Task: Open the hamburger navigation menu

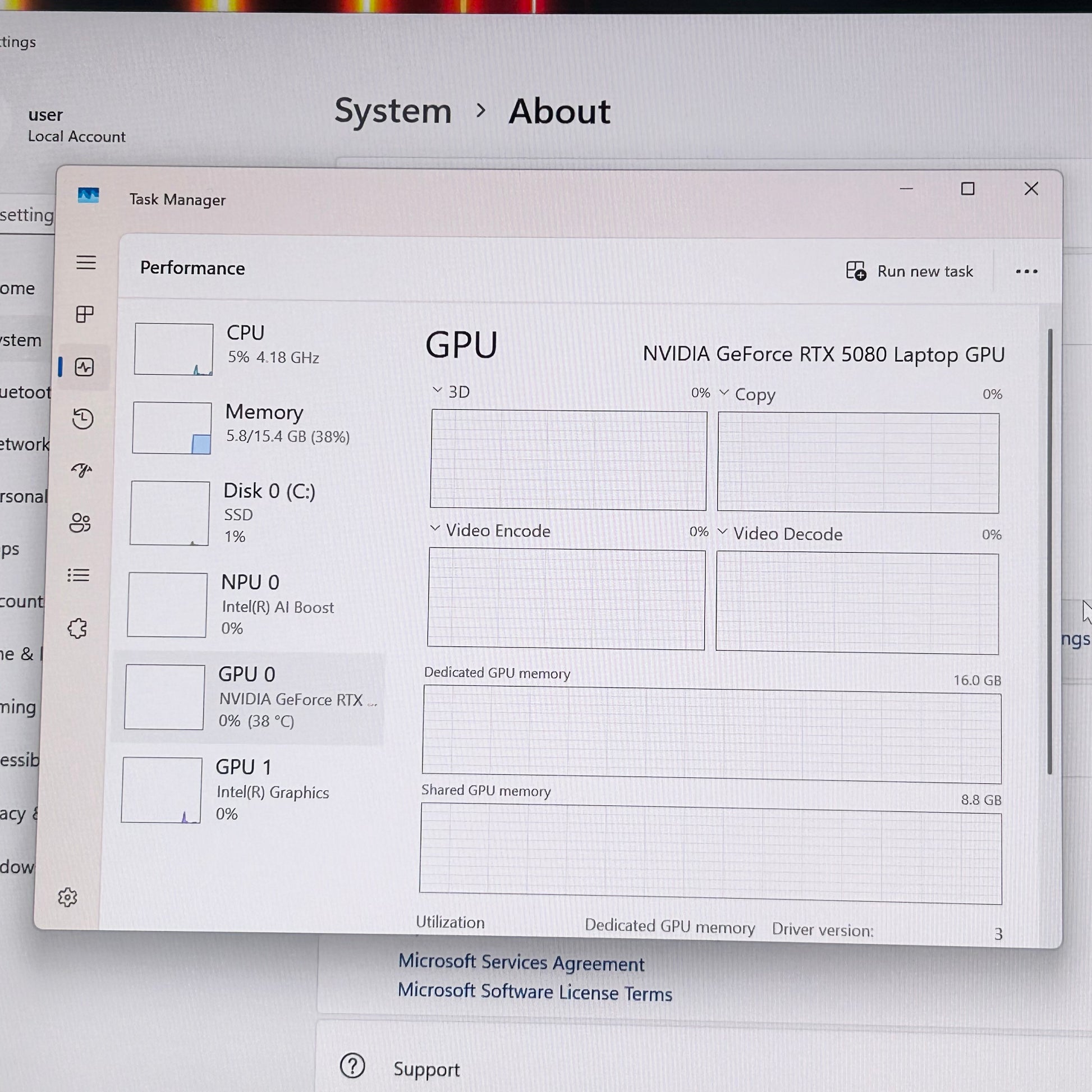Action: click(86, 262)
